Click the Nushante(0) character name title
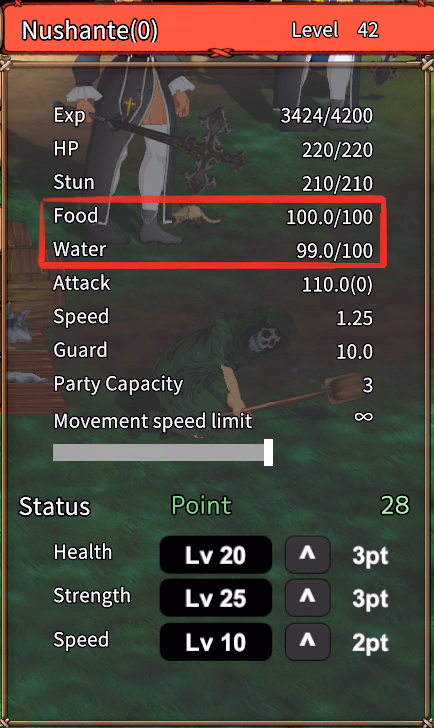Image resolution: width=434 pixels, height=728 pixels. coord(90,31)
